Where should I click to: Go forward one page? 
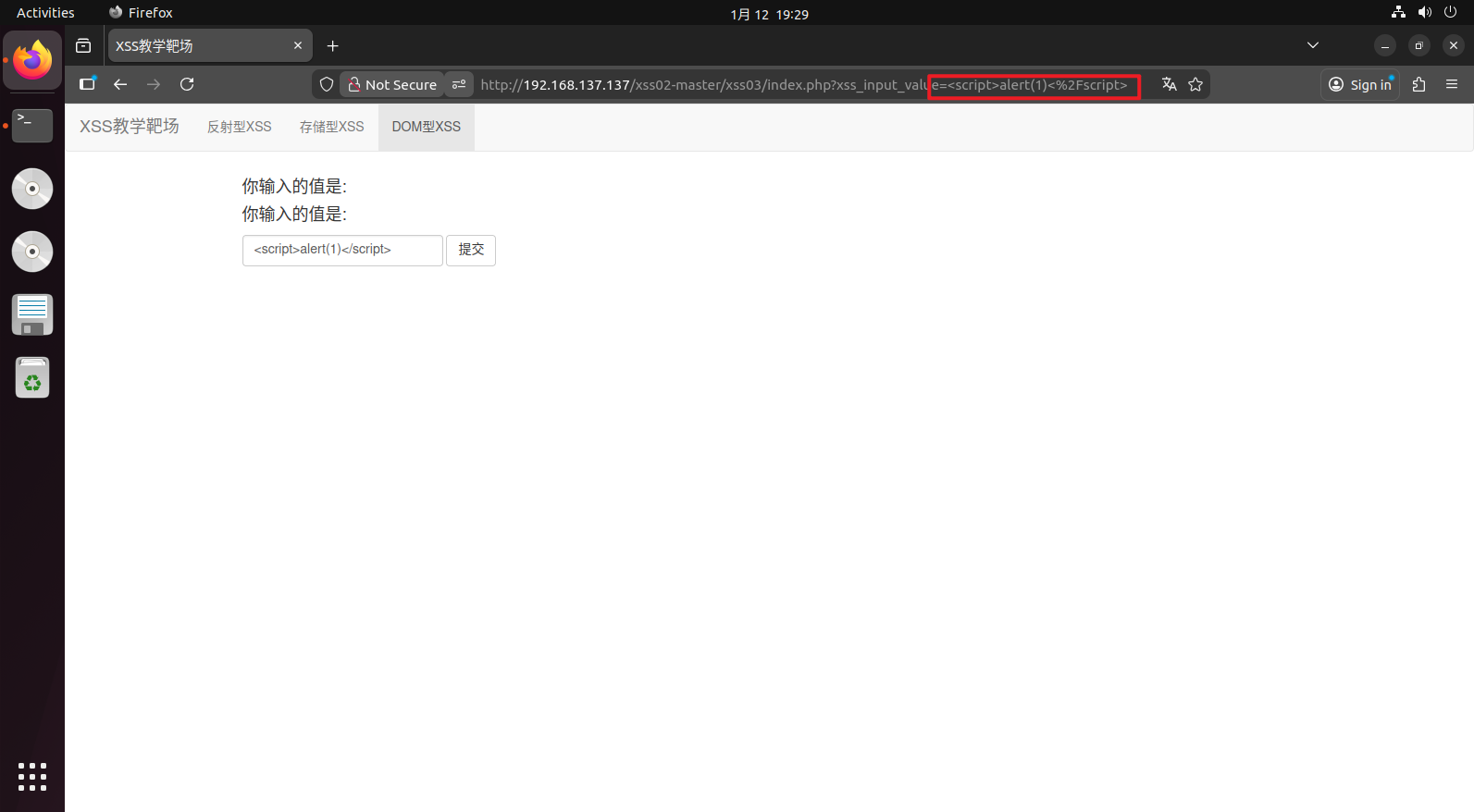pyautogui.click(x=154, y=84)
